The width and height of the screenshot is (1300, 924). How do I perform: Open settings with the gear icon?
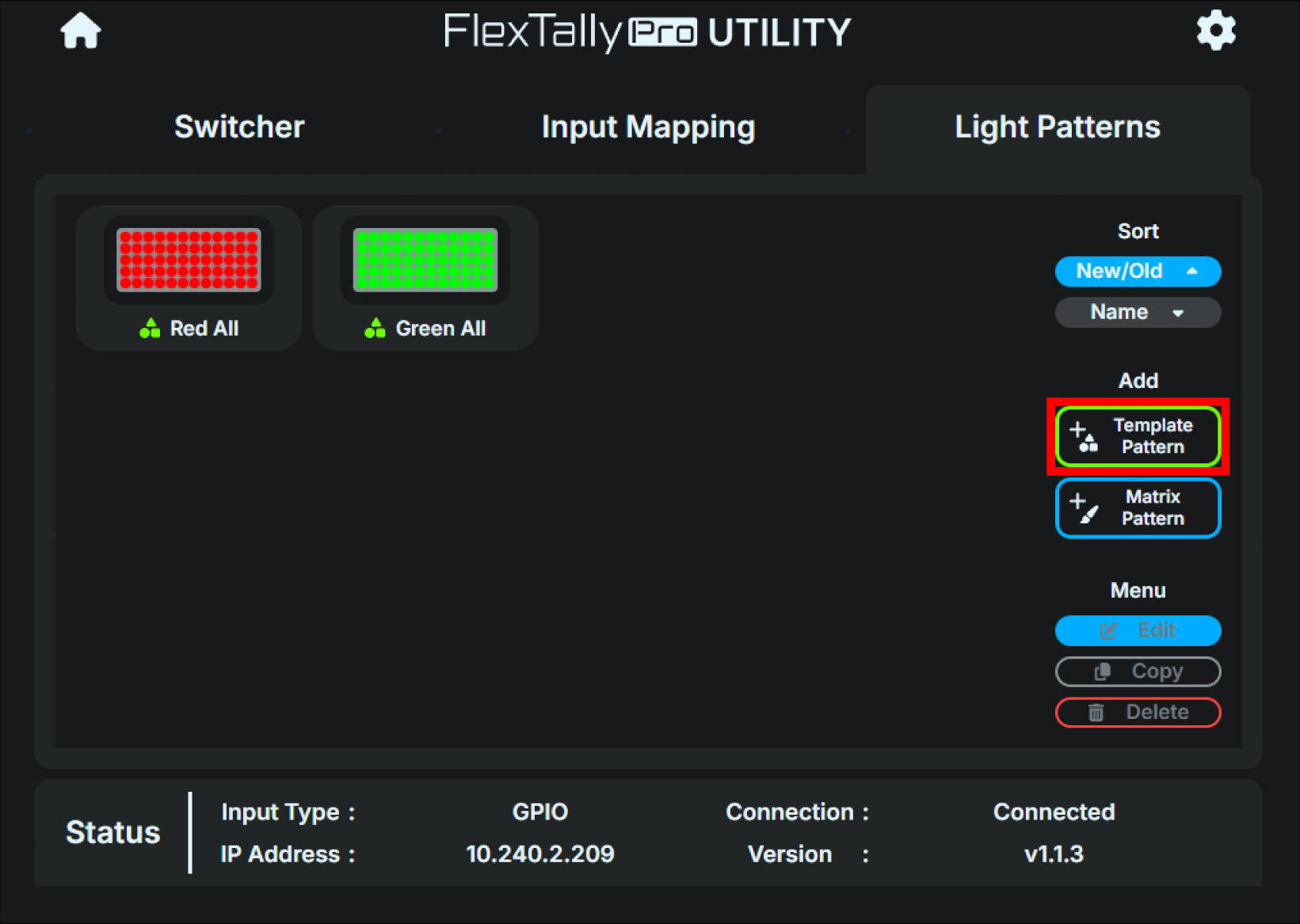pos(1215,32)
